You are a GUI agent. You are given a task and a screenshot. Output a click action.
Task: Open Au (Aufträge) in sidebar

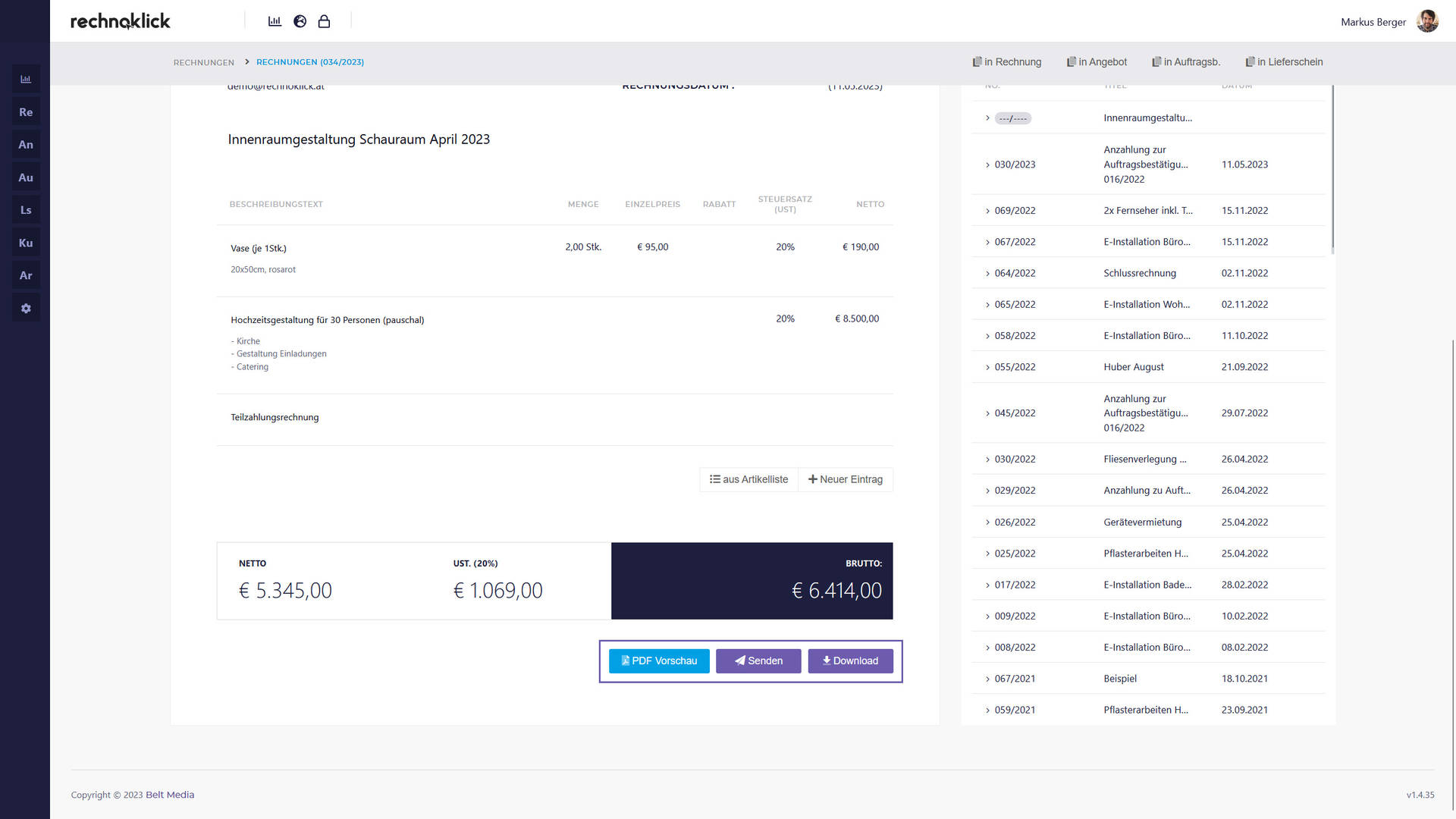coord(26,177)
